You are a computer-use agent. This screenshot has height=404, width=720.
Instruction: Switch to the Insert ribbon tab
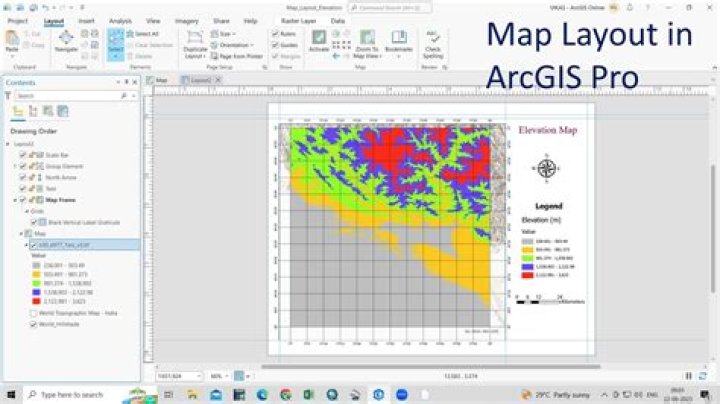click(86, 21)
